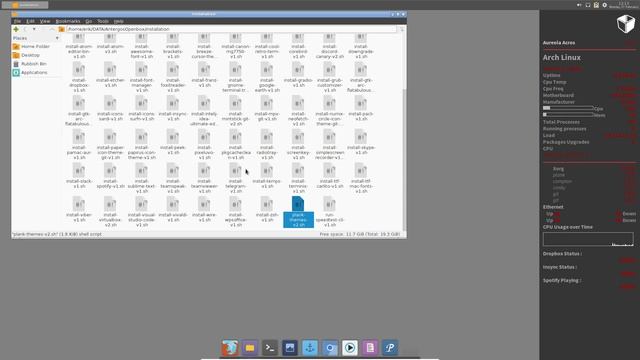Select install-telegram-v1.sh file
The height and width of the screenshot is (360, 640).
(236, 178)
